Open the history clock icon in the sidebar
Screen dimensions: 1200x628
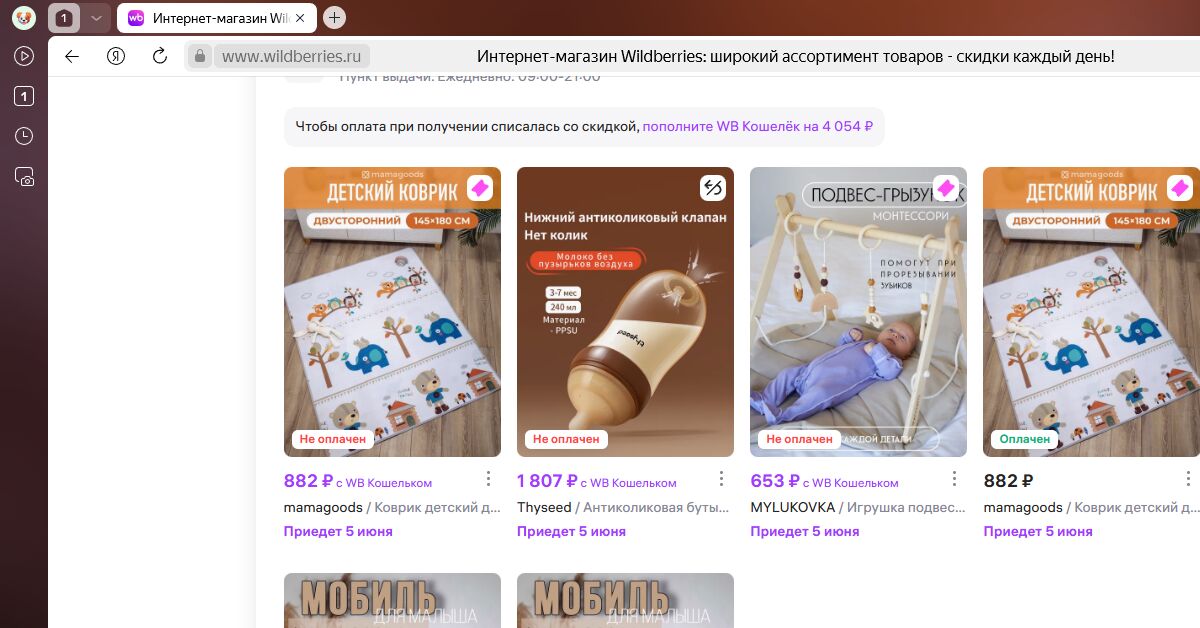point(24,136)
